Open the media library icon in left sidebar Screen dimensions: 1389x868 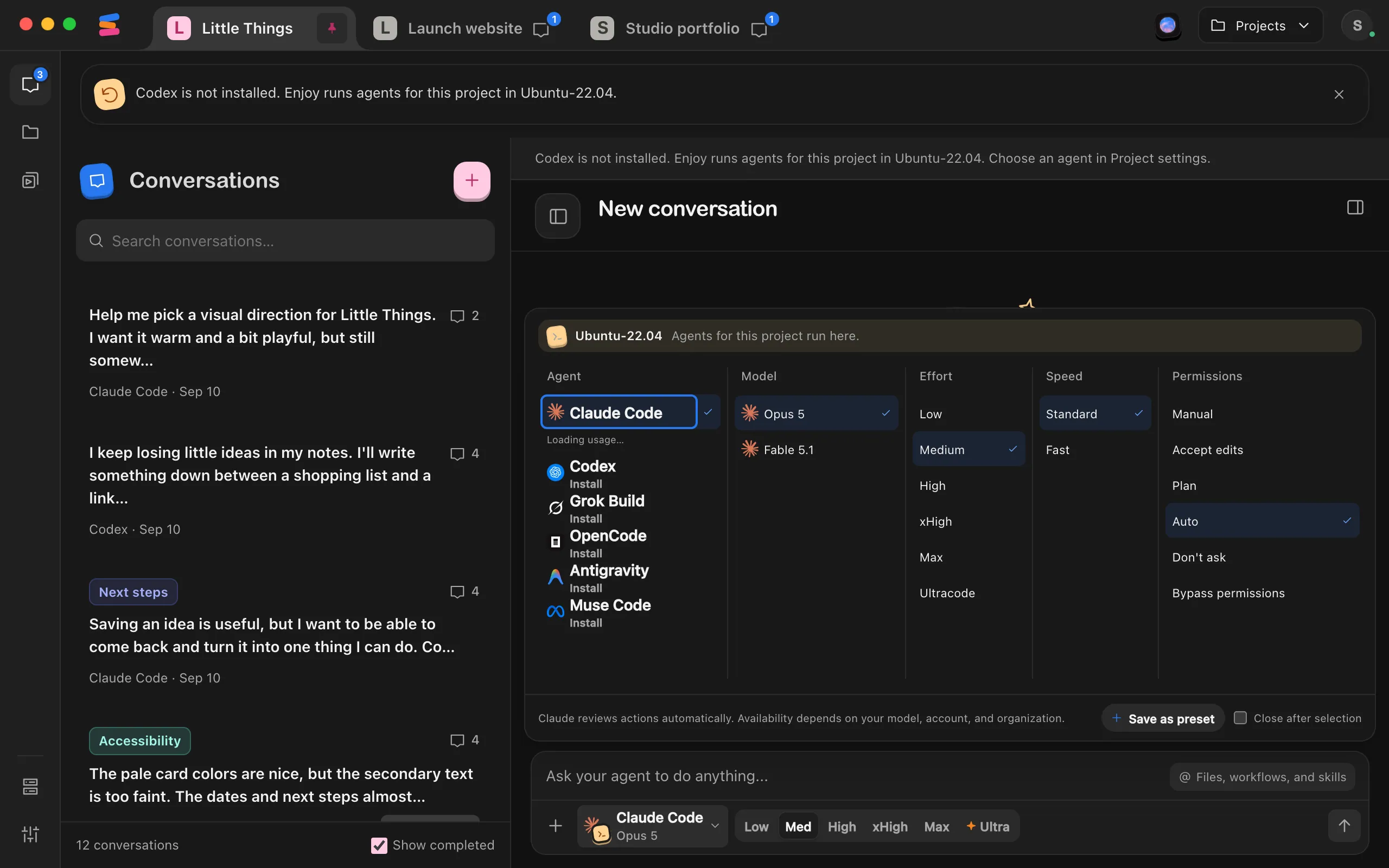[x=30, y=180]
